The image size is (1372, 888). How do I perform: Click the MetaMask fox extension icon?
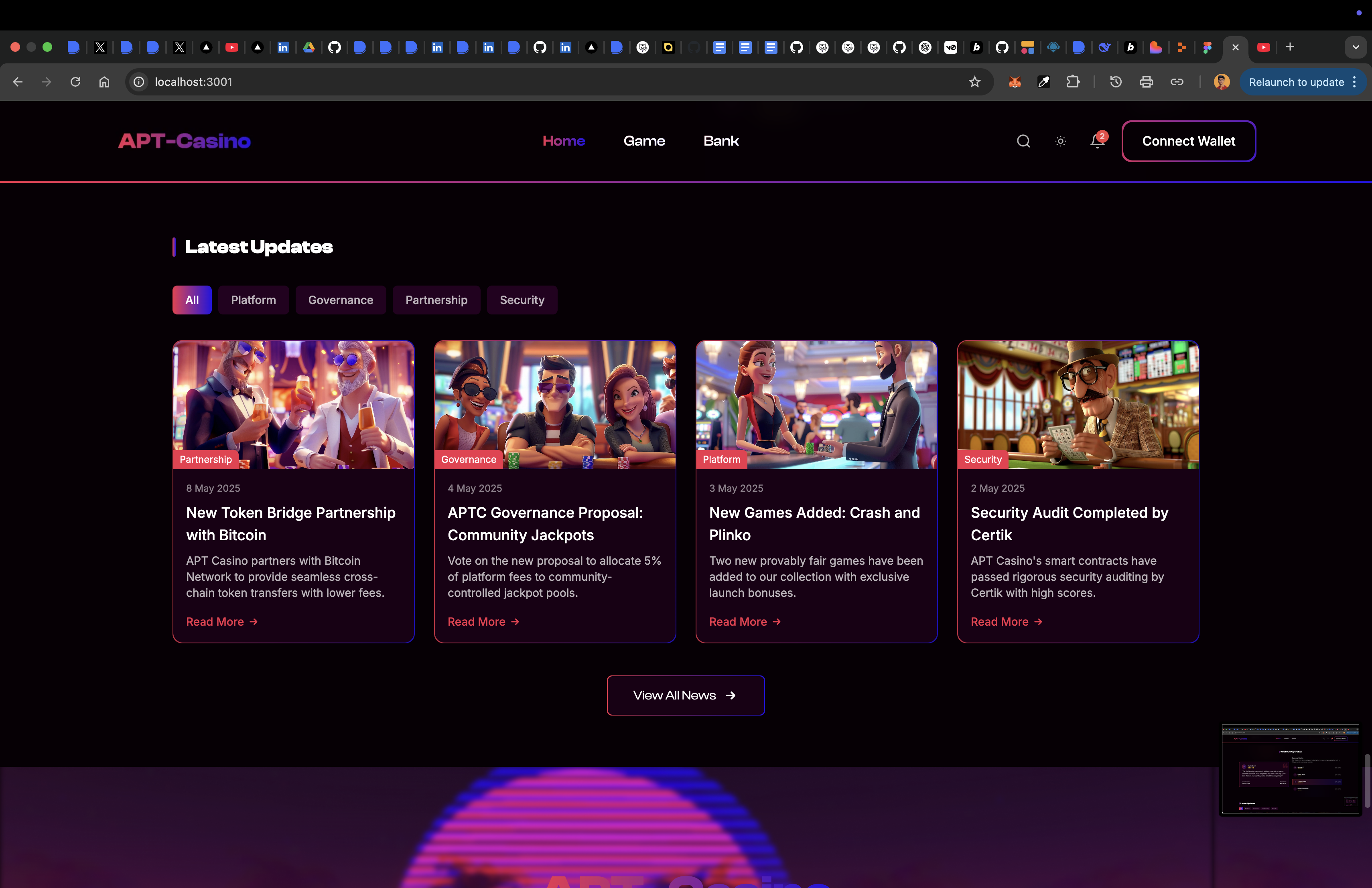[x=1015, y=82]
